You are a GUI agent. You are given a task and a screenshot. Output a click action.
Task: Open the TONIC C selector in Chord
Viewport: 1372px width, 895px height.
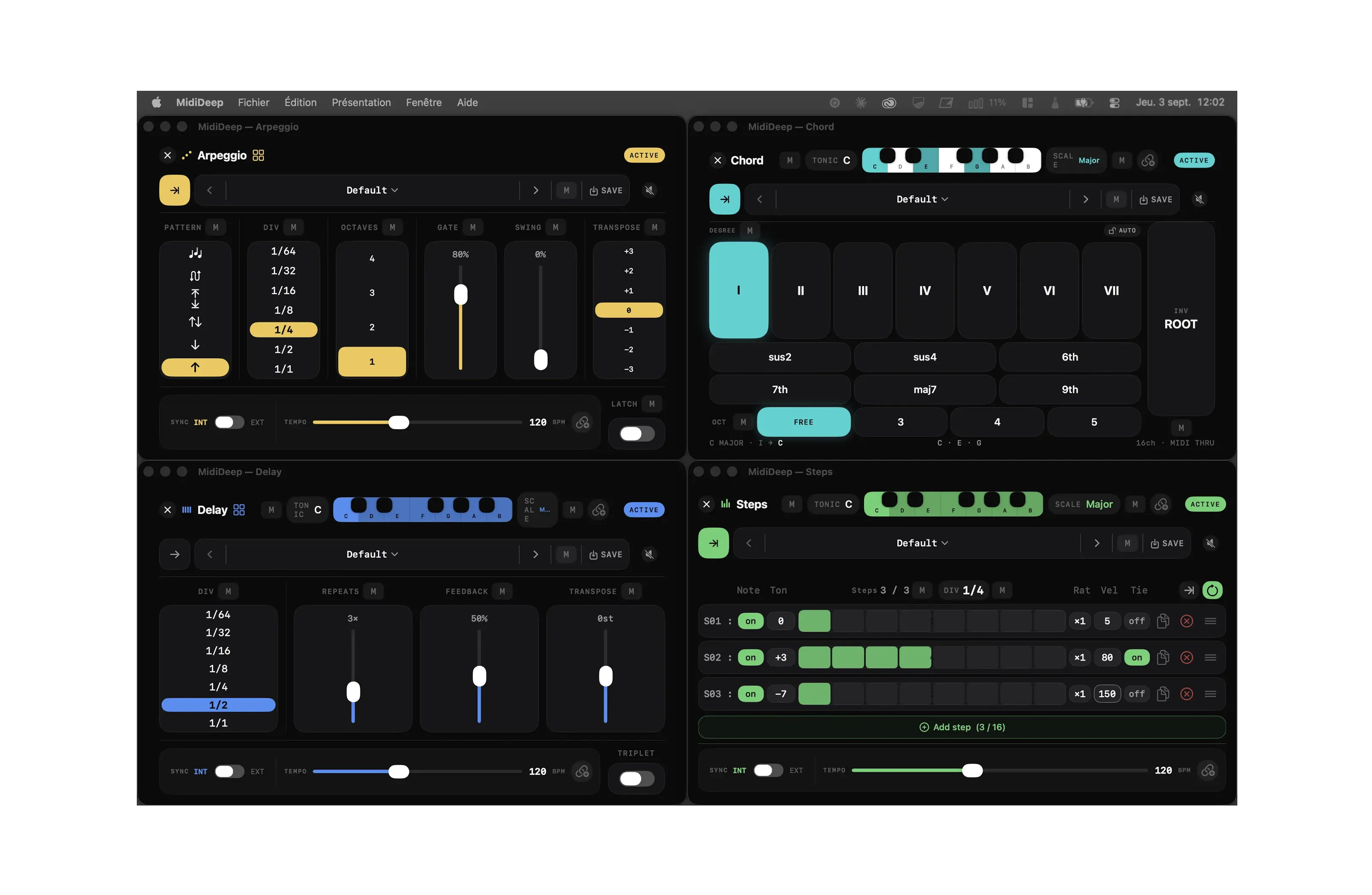[x=831, y=161]
